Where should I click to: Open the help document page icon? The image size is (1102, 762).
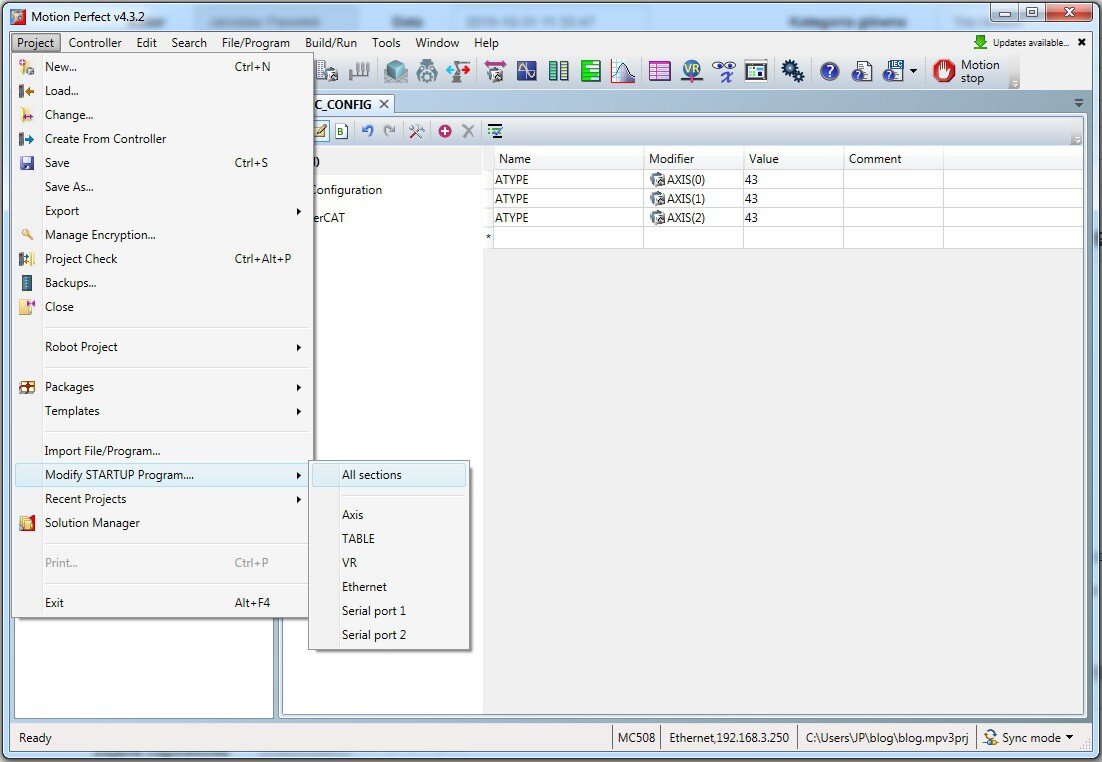[862, 71]
